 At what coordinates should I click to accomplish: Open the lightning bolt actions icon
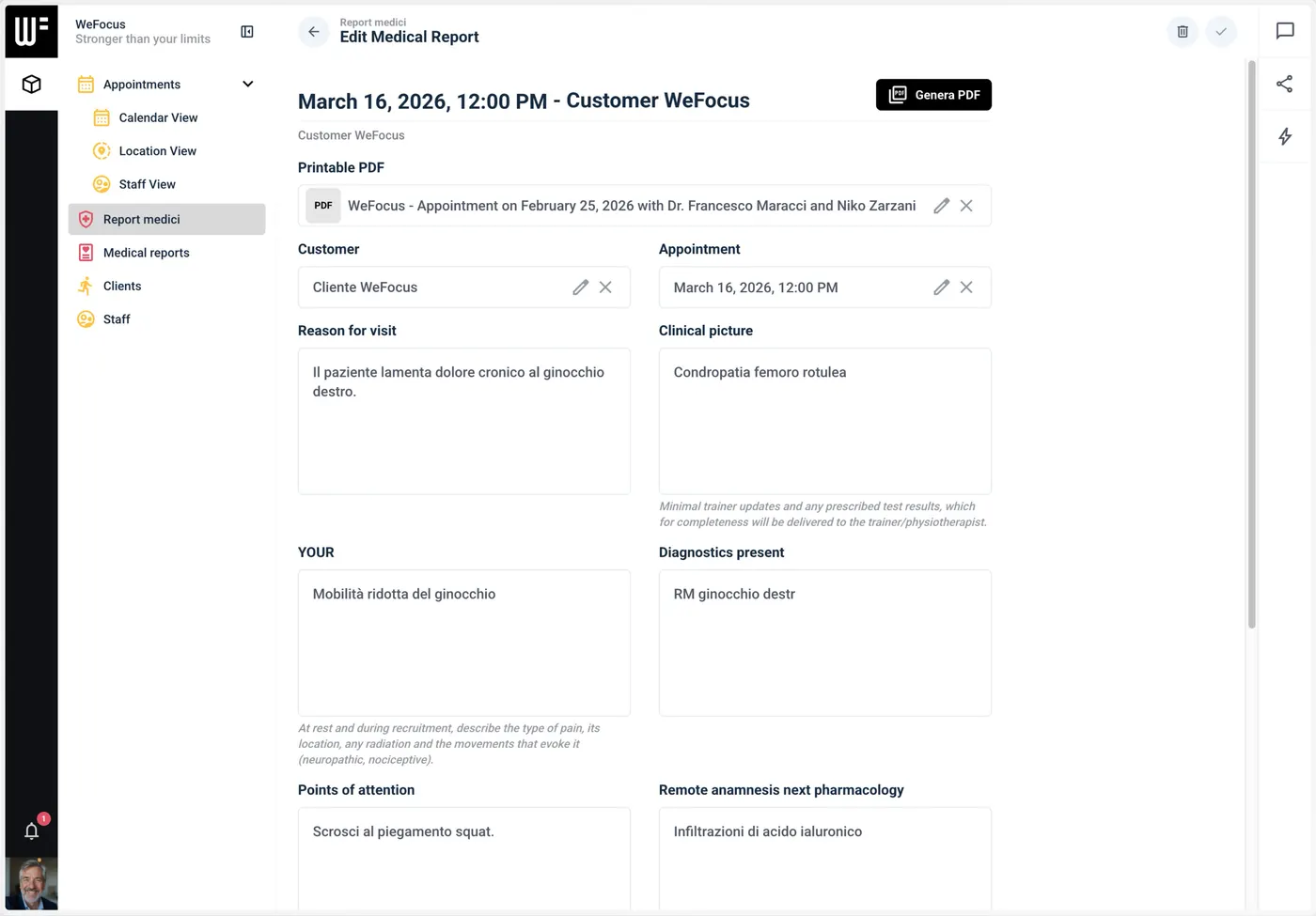1285,136
